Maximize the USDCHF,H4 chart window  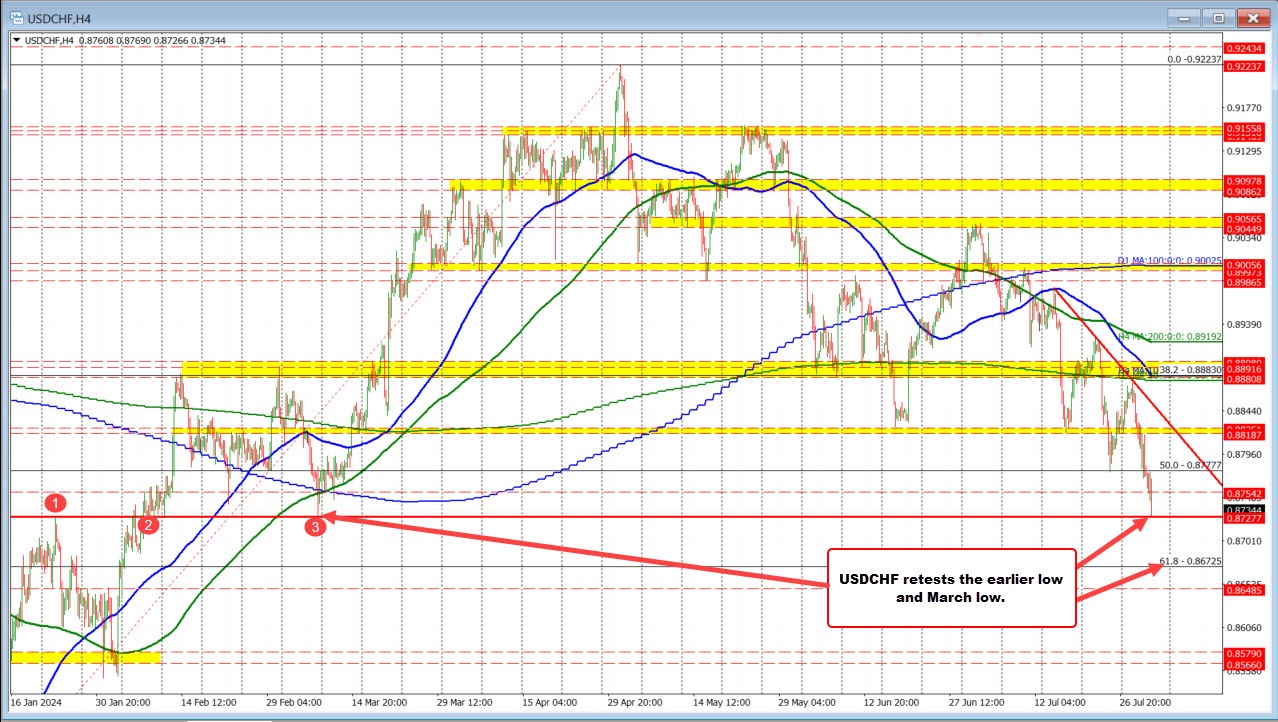[x=1217, y=17]
